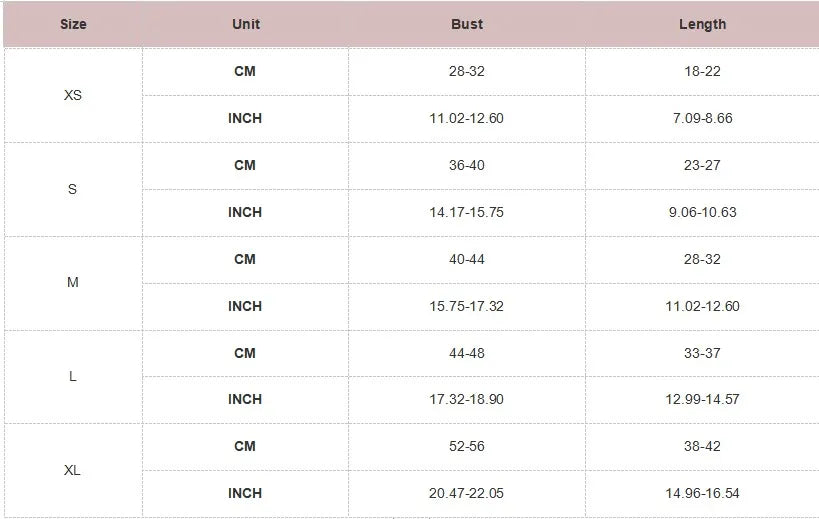Click bust value 52-56
This screenshot has width=819, height=519.
coord(466,446)
